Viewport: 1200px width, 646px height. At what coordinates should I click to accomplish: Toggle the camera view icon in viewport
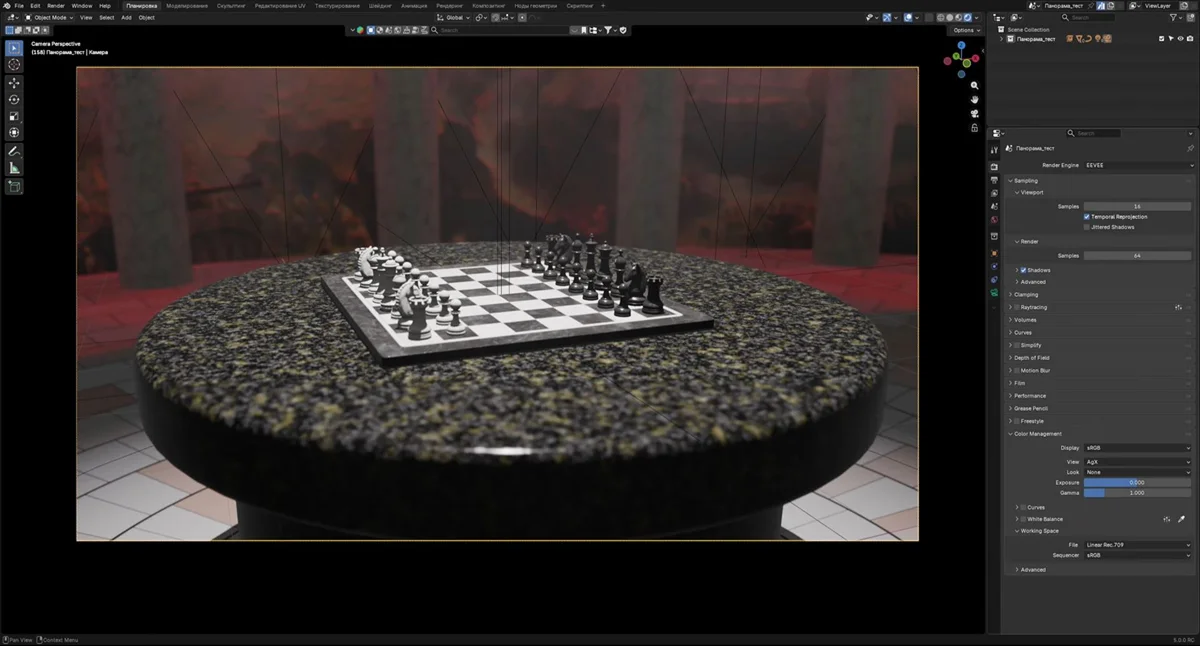click(x=975, y=113)
